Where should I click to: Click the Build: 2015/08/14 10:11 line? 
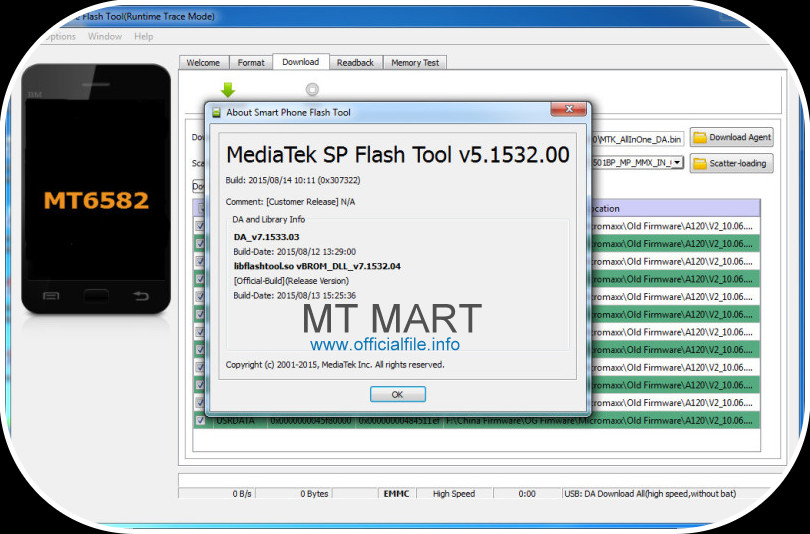(x=293, y=180)
